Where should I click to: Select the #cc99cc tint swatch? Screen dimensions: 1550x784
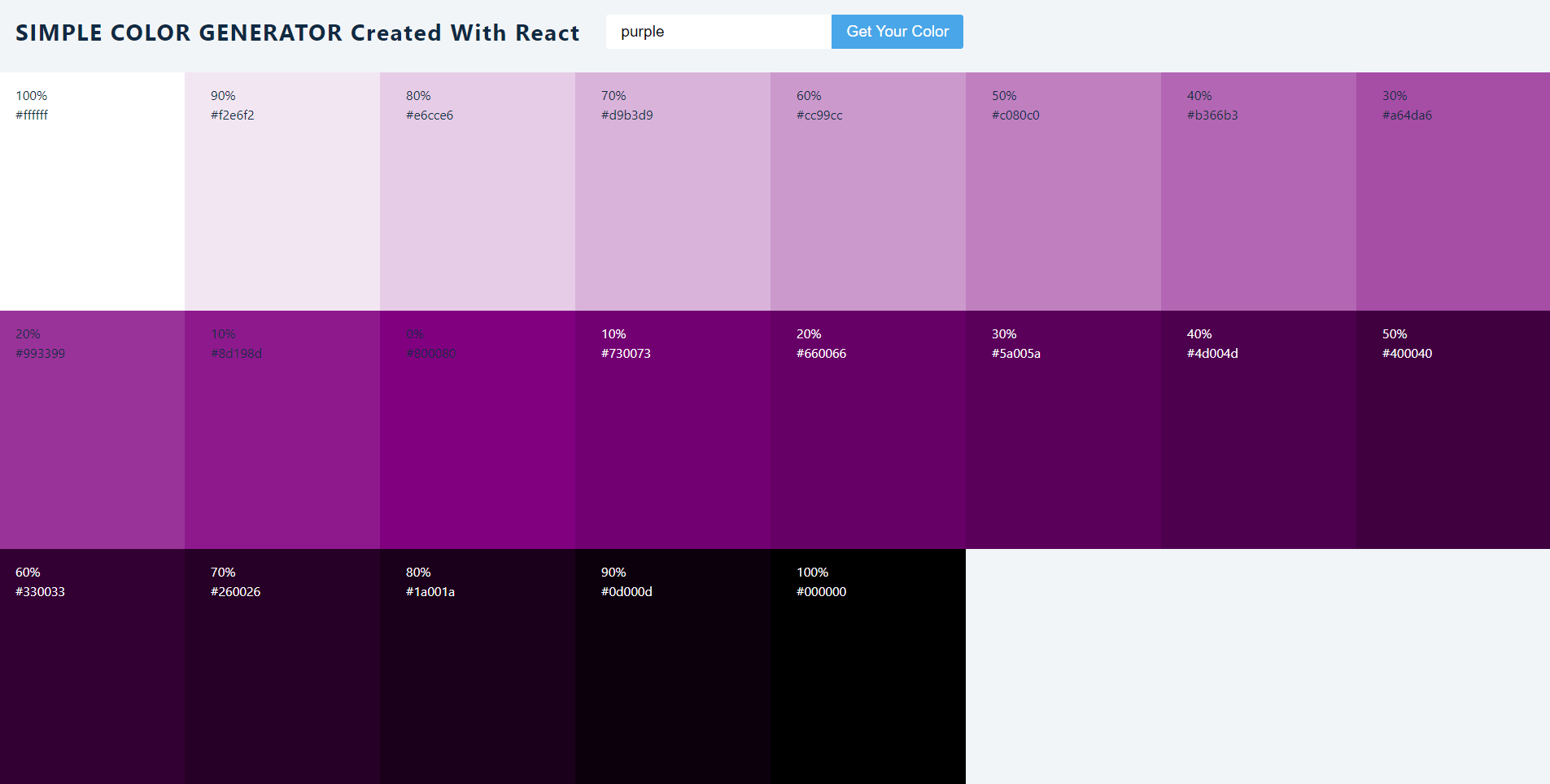point(868,191)
